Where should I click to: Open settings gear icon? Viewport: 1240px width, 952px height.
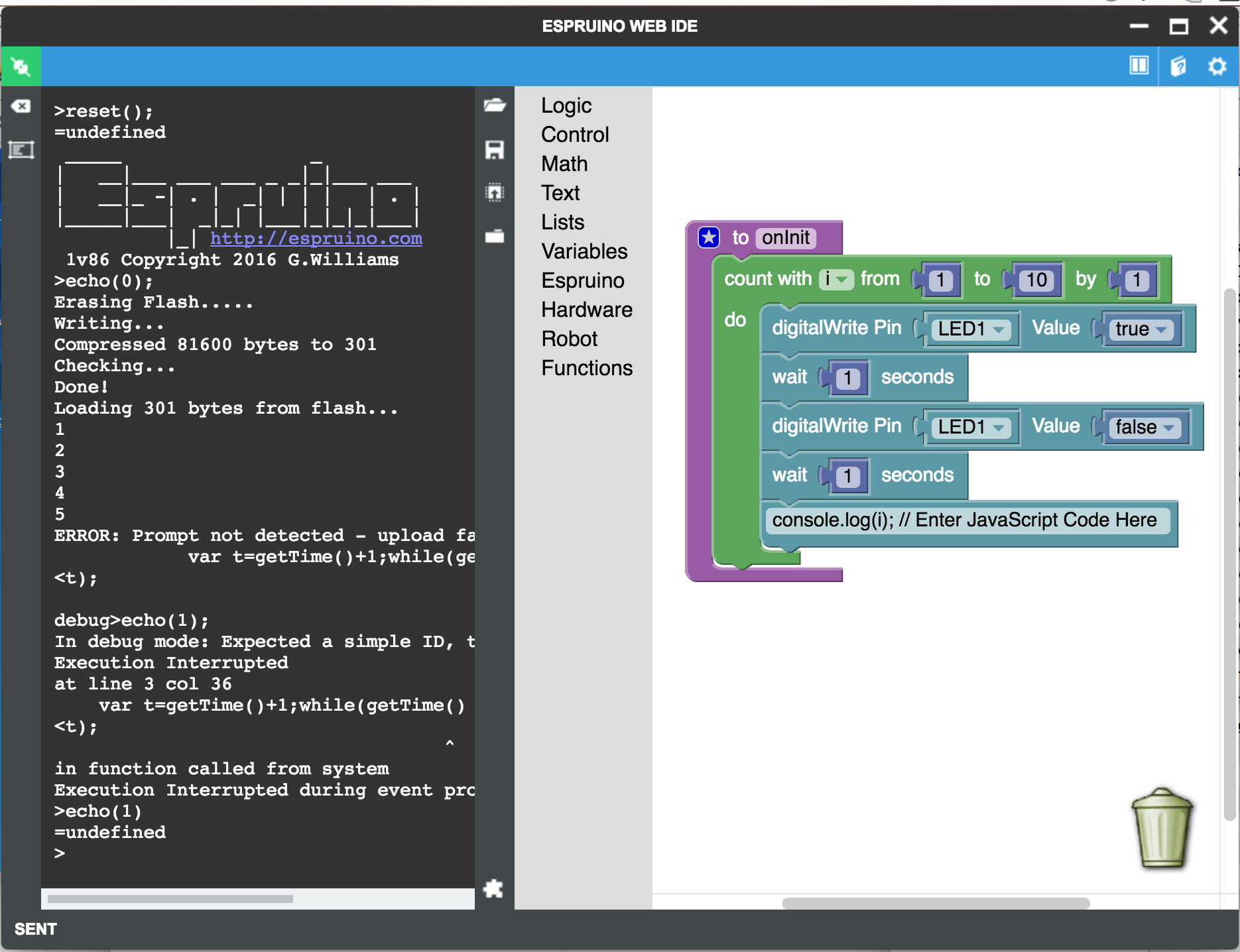tap(1217, 66)
